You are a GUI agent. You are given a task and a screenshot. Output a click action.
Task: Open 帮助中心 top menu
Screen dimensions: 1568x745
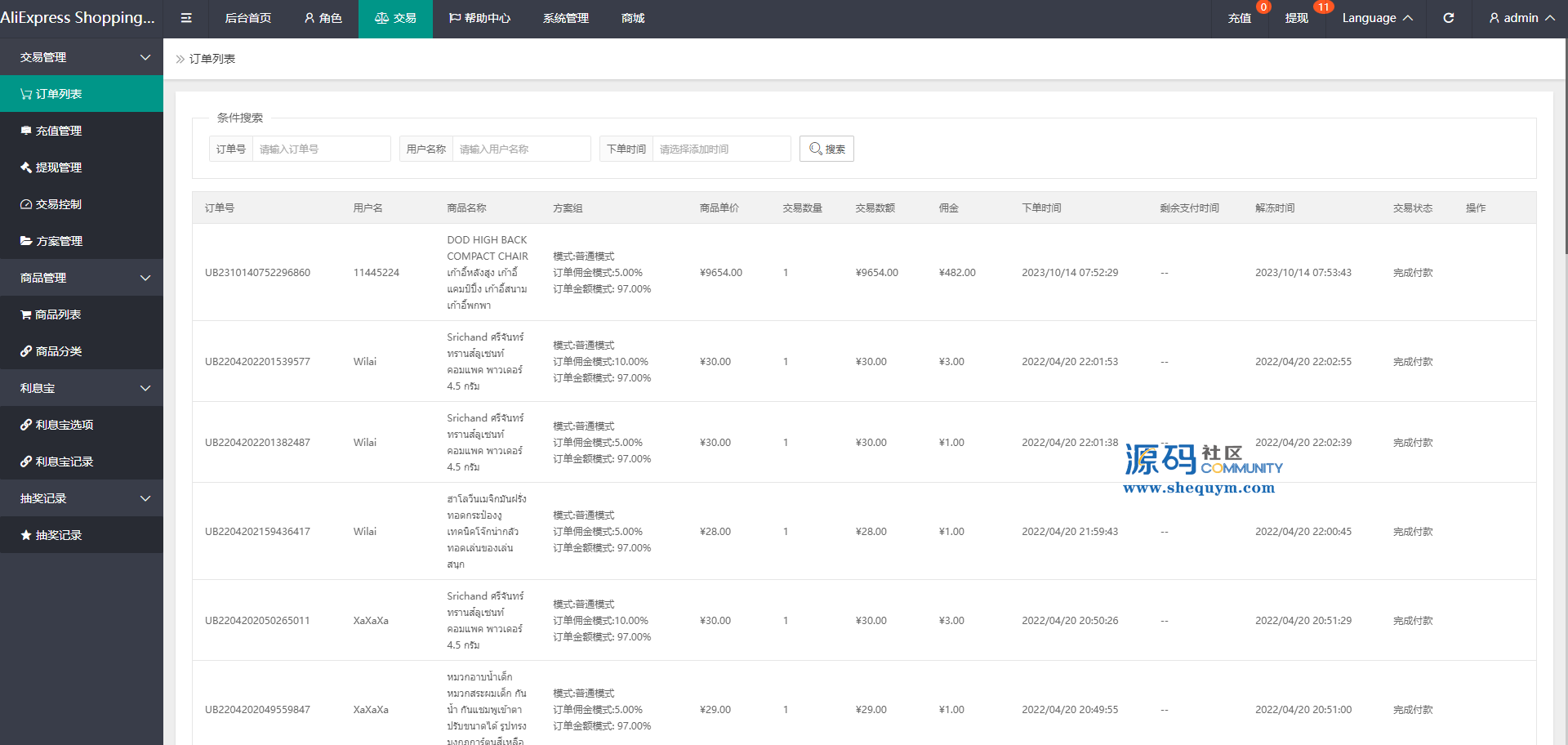tap(479, 18)
